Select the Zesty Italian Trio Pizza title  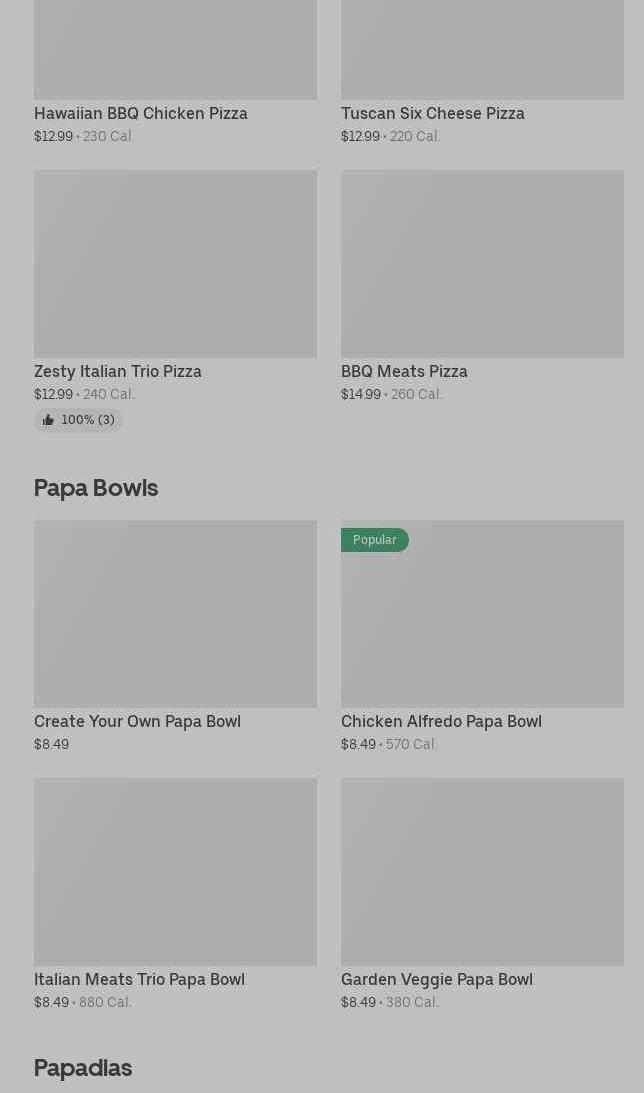tap(118, 372)
